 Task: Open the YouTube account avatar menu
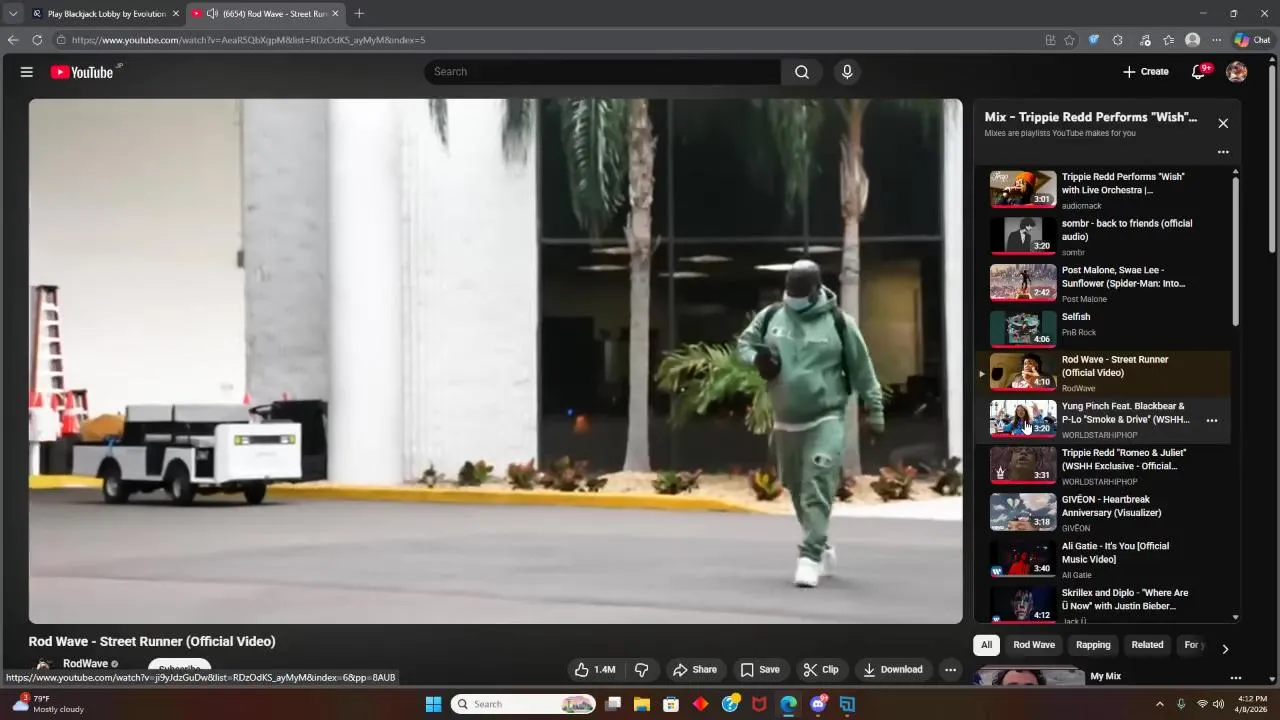(1237, 72)
